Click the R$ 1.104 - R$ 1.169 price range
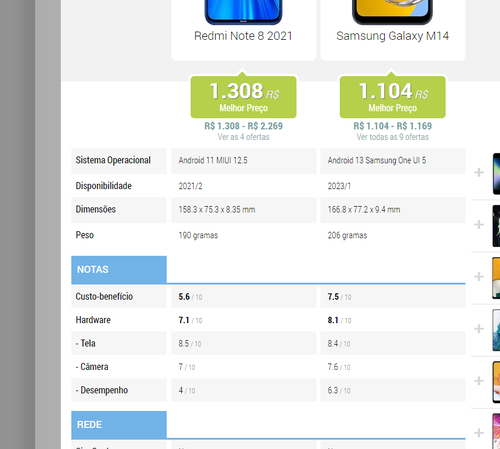 click(x=392, y=126)
